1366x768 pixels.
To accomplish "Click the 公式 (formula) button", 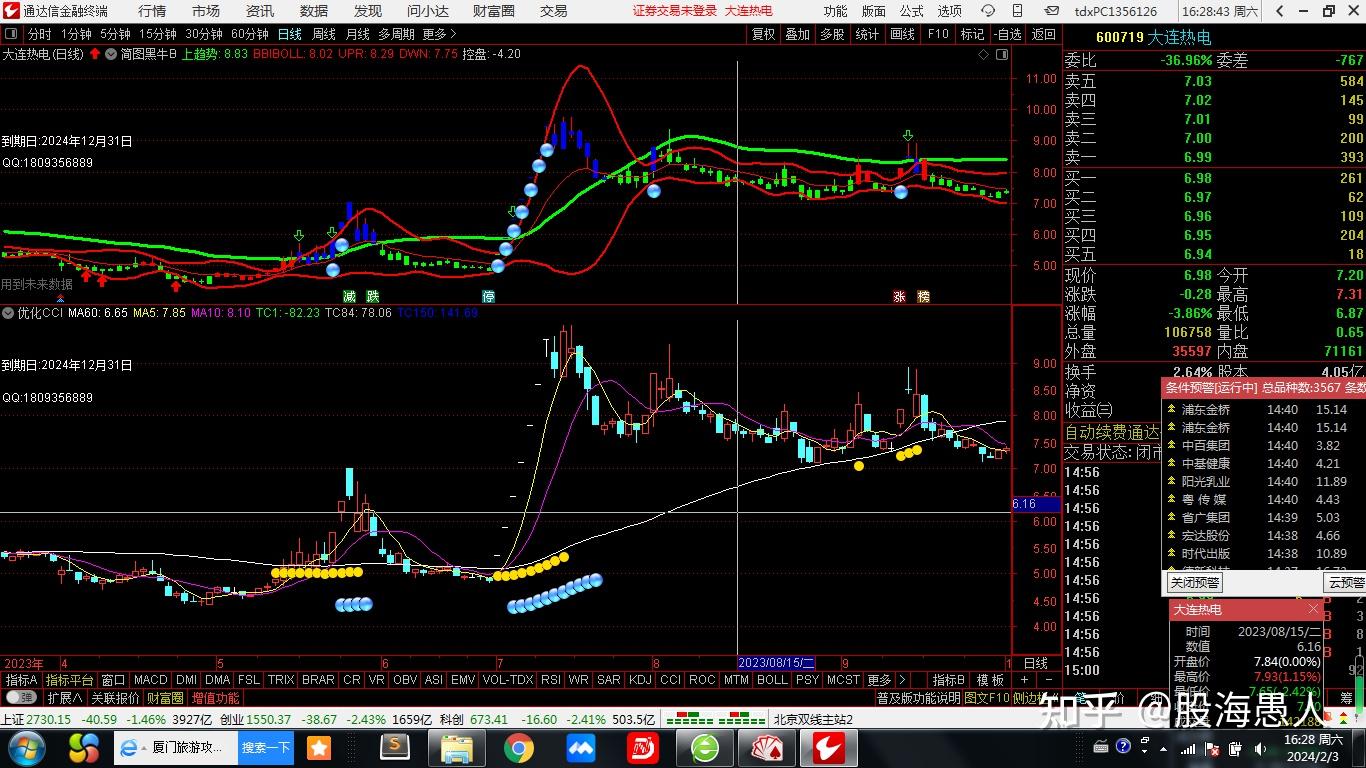I will coord(912,11).
